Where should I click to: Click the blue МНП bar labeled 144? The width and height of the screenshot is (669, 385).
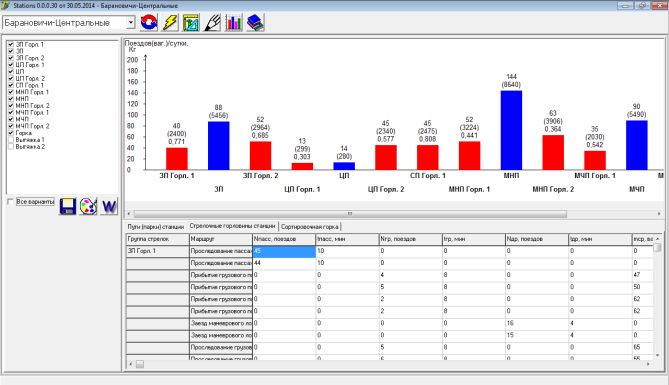pos(511,130)
